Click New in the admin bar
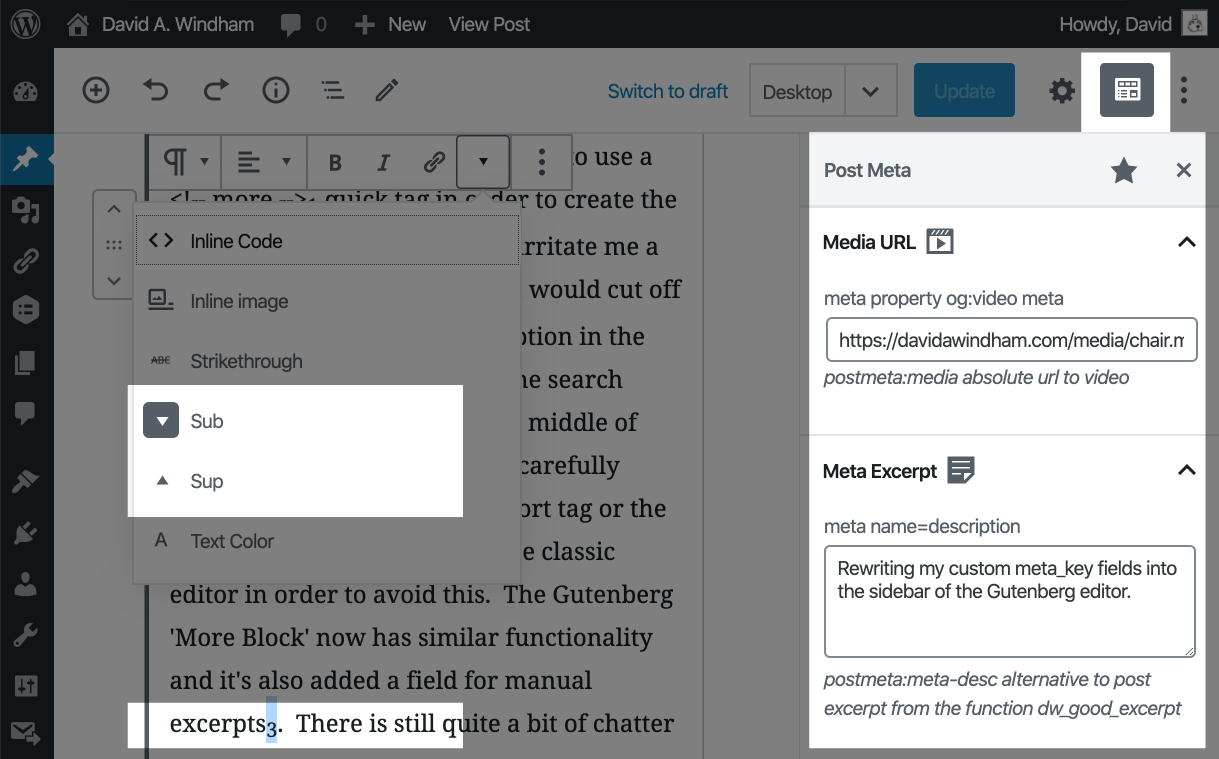 coord(390,24)
